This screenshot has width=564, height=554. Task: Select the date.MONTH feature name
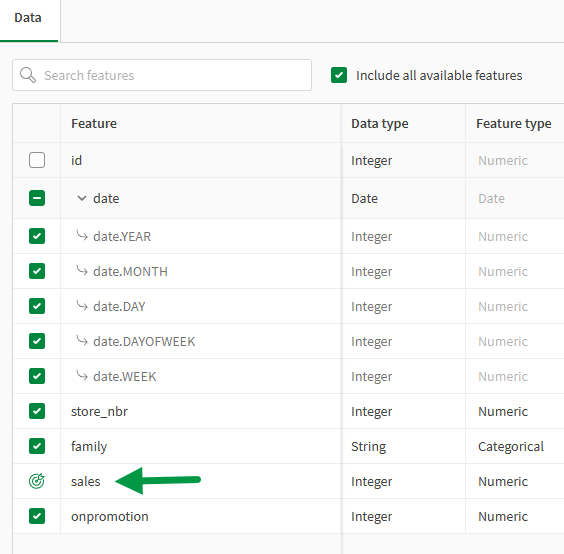[130, 271]
